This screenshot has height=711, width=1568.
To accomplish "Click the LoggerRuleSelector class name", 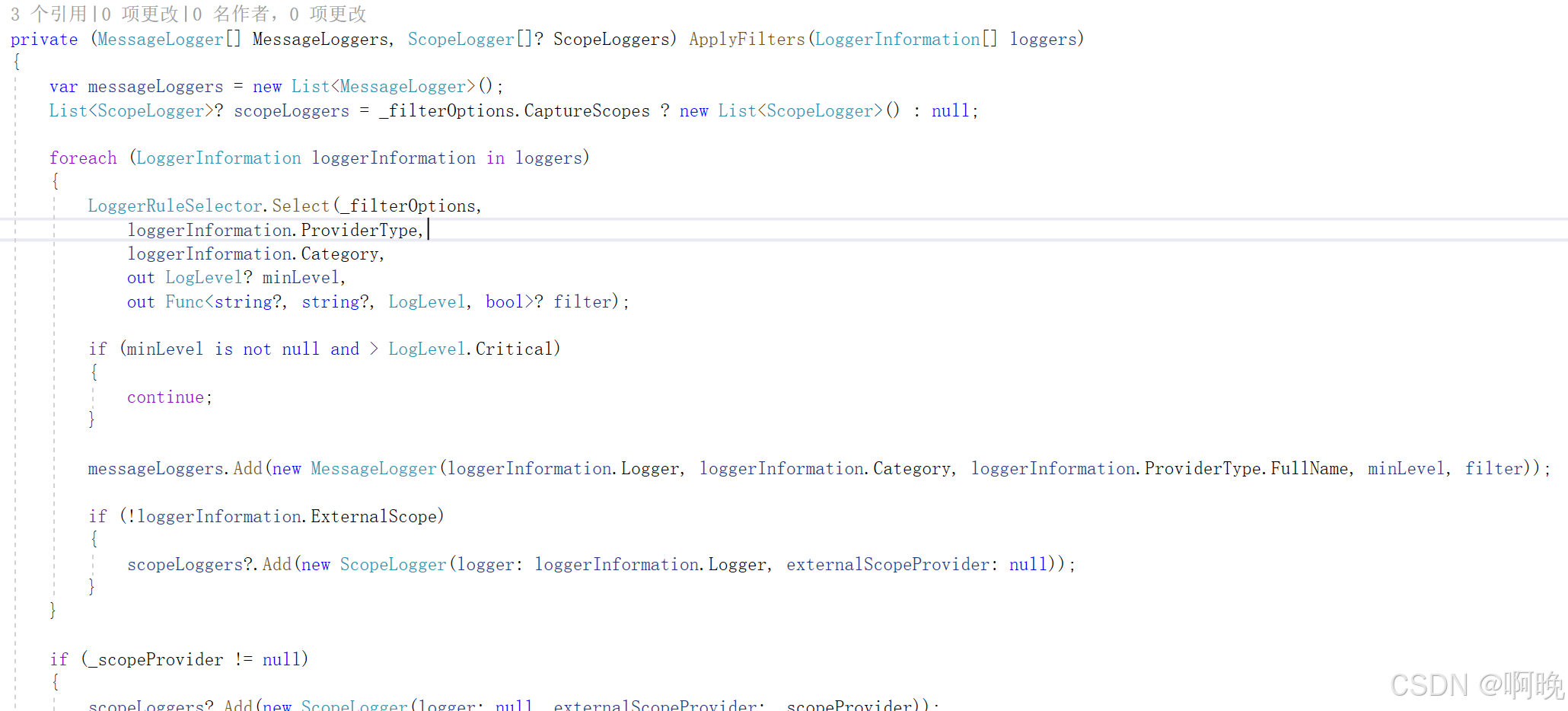I will point(175,206).
